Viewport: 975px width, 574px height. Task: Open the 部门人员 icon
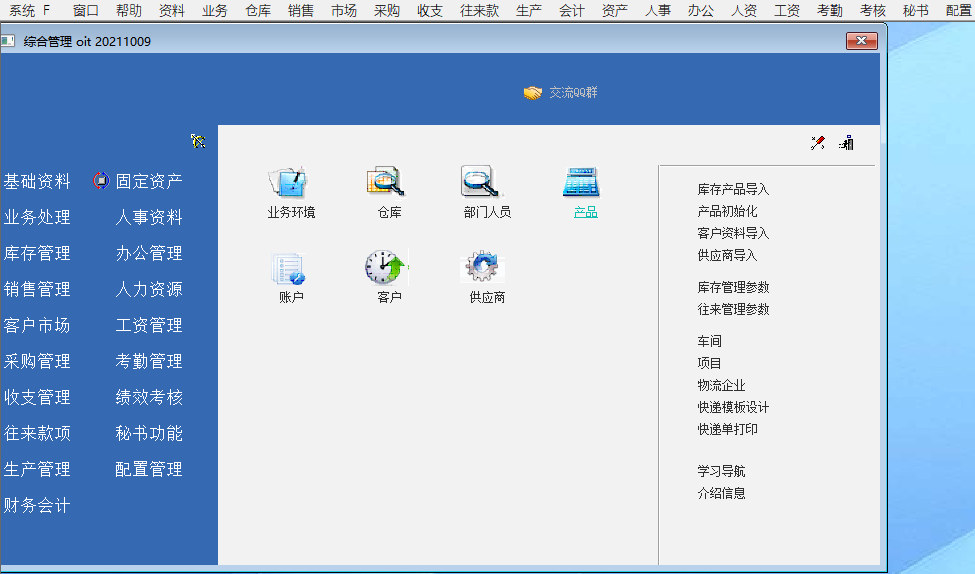point(480,182)
